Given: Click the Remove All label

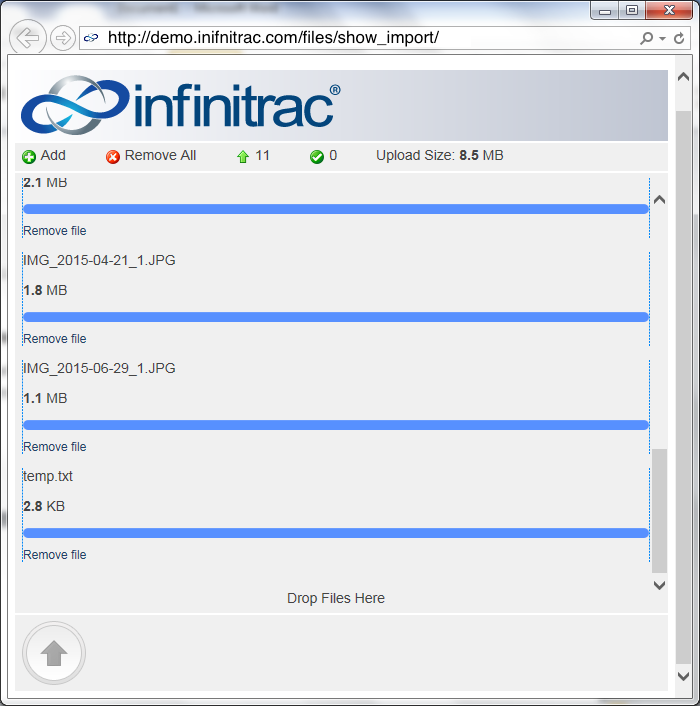Looking at the screenshot, I should 160,155.
